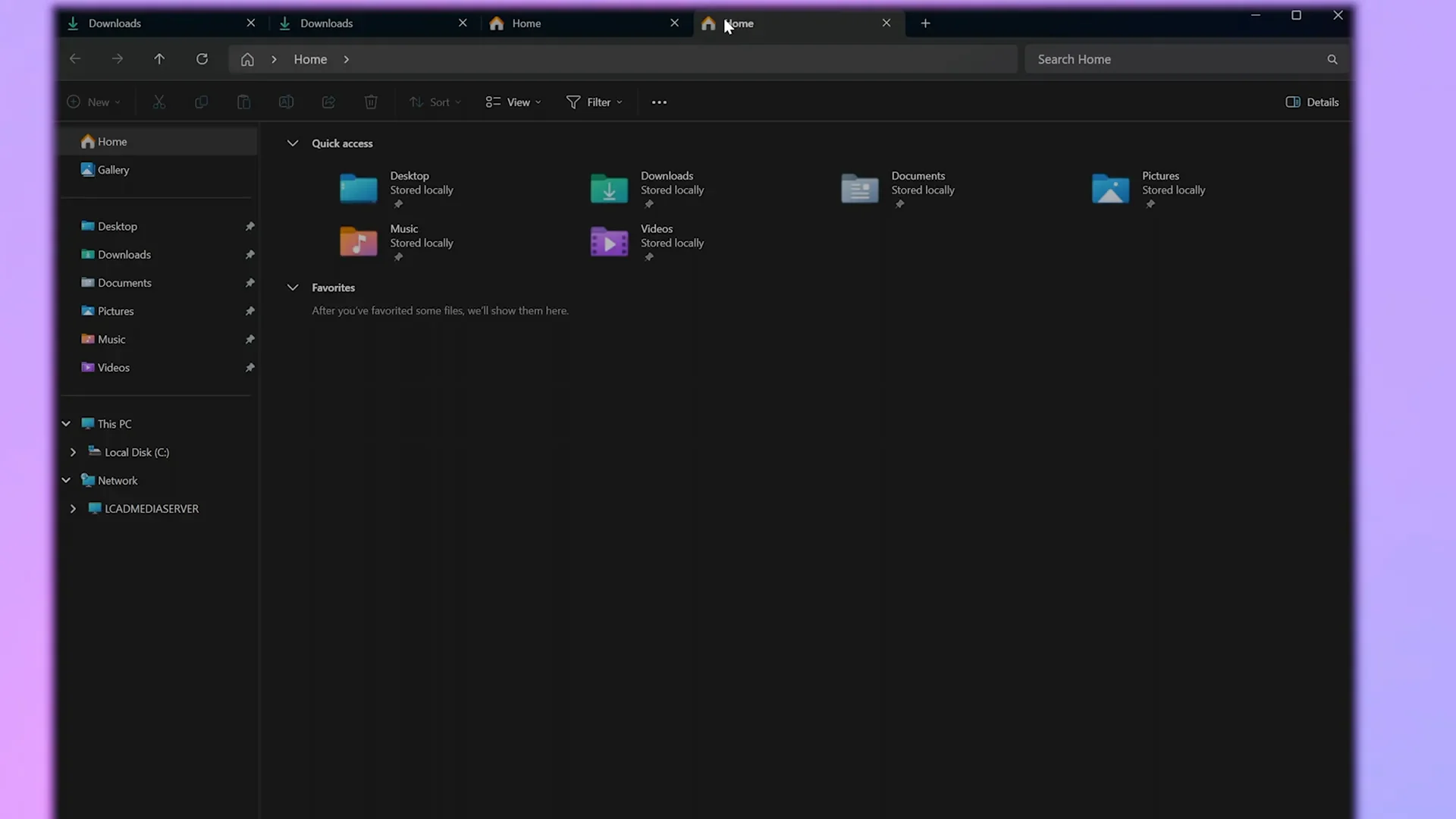1456x819 pixels.
Task: Click the Home breadcrumb in address bar
Action: (x=310, y=59)
